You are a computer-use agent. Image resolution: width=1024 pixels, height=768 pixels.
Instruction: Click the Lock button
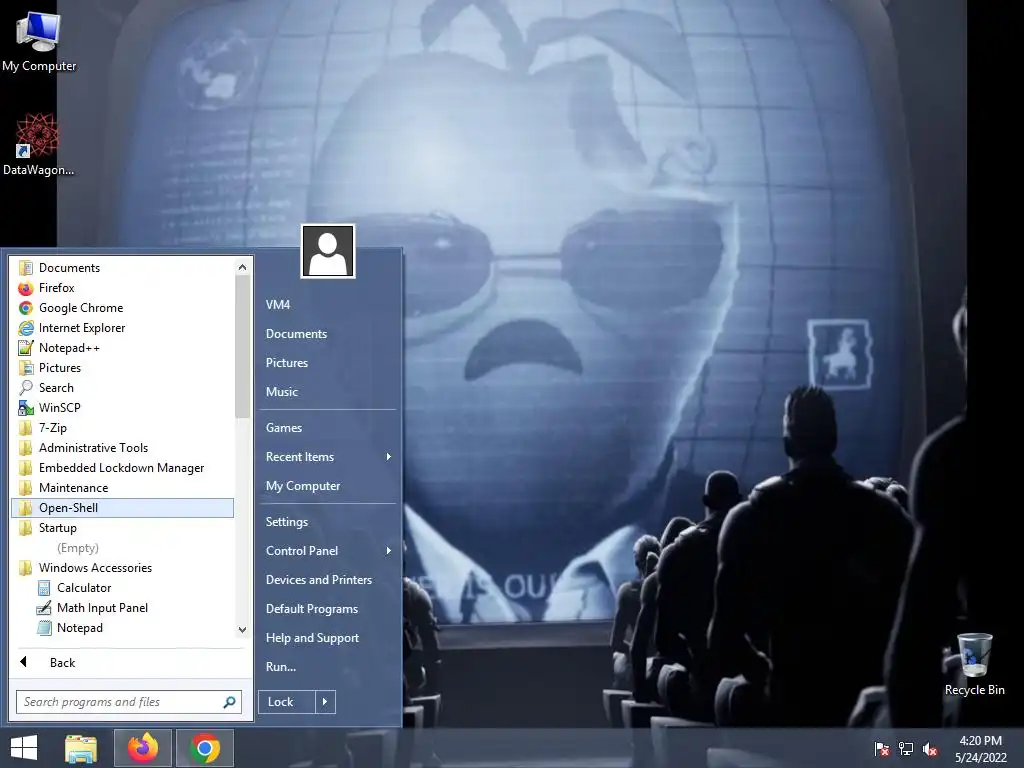click(x=287, y=702)
